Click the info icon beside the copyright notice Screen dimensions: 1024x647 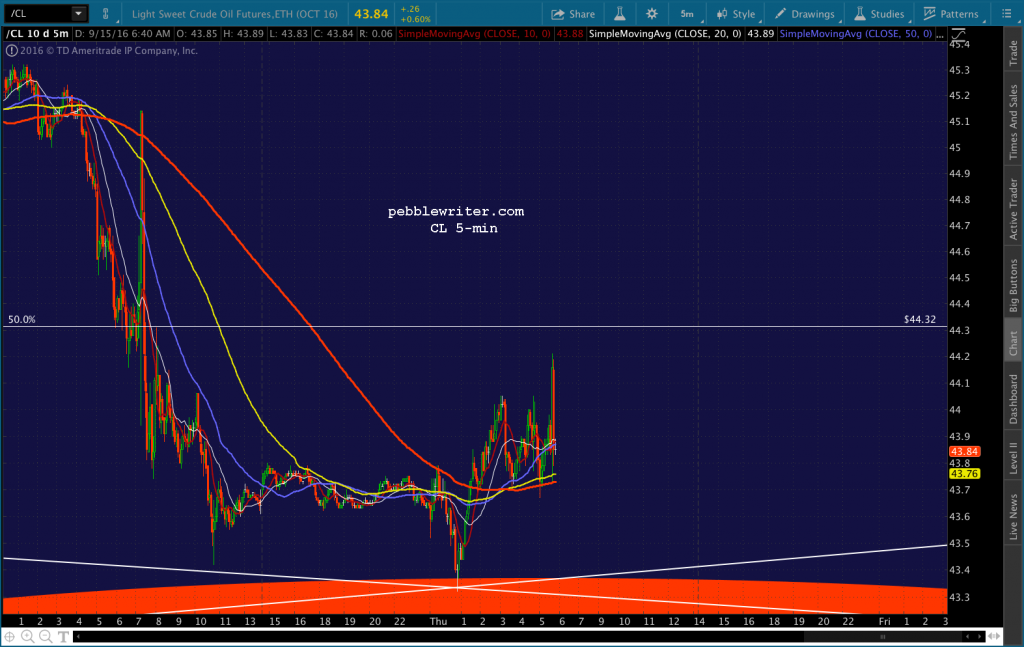pos(12,50)
